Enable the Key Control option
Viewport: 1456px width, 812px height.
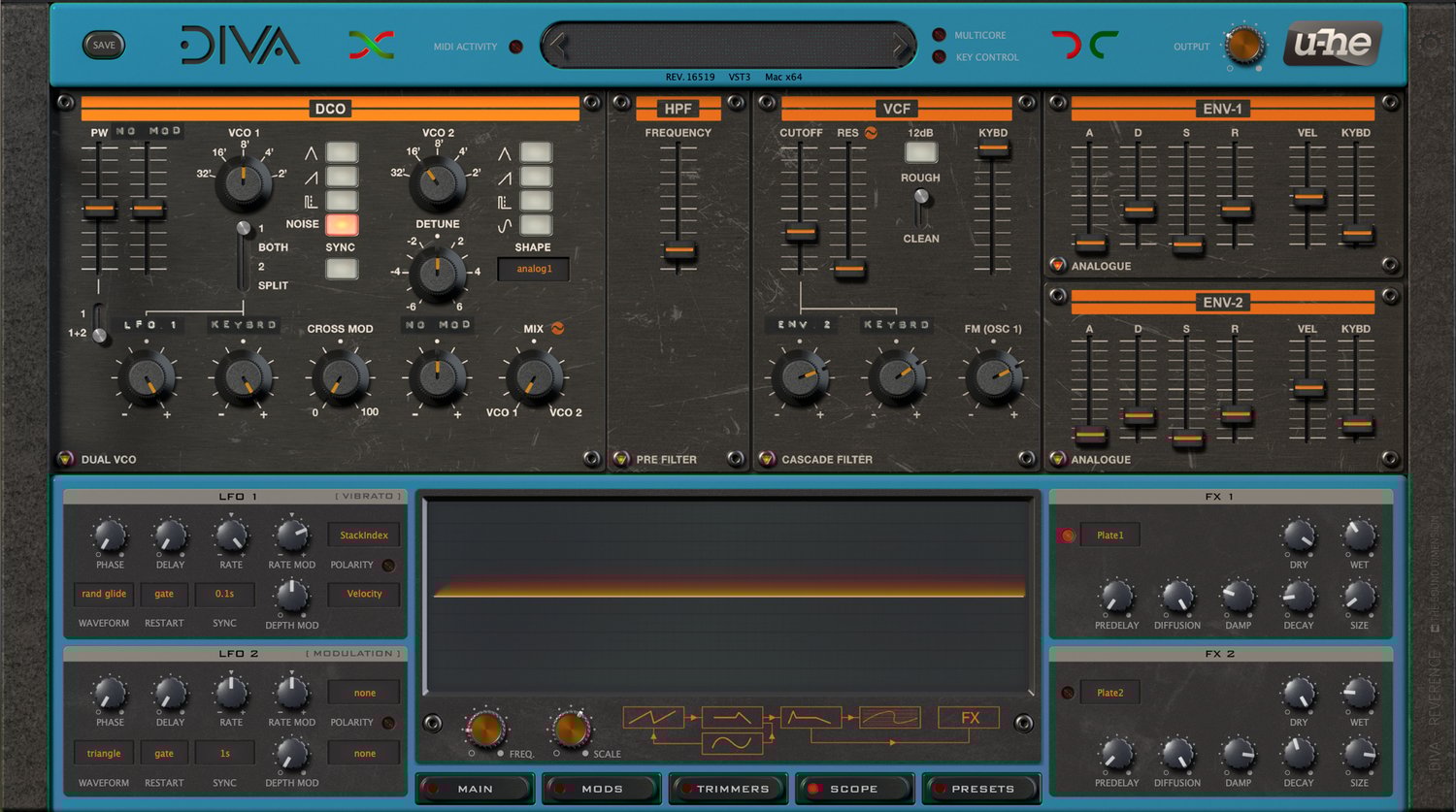tap(939, 57)
